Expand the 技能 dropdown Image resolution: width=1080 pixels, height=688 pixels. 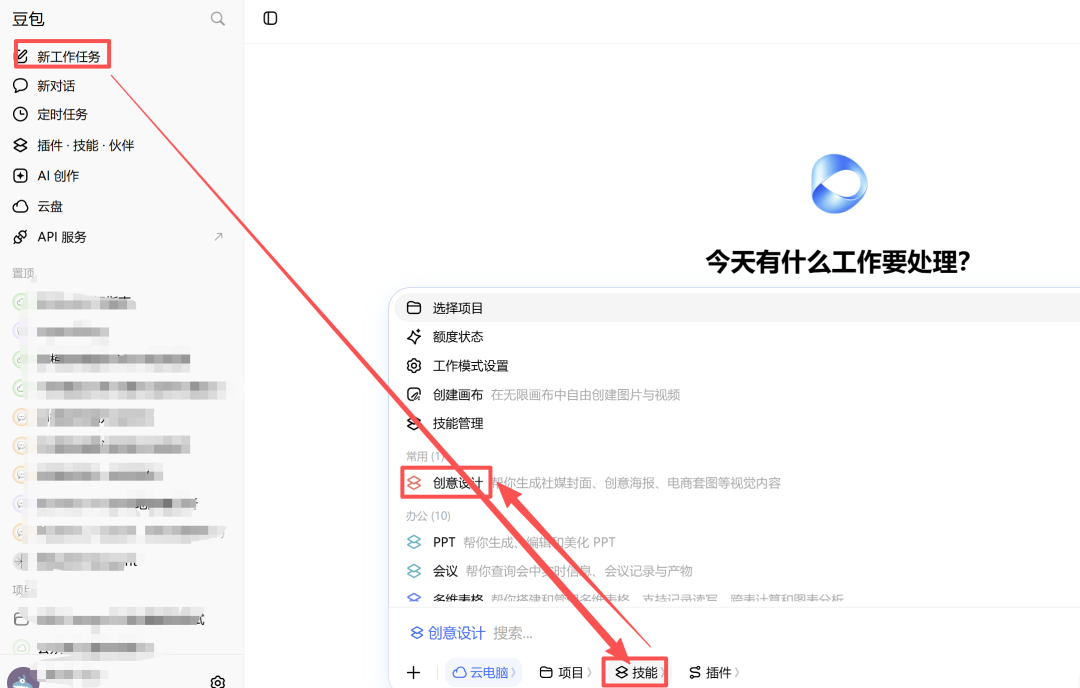(641, 672)
